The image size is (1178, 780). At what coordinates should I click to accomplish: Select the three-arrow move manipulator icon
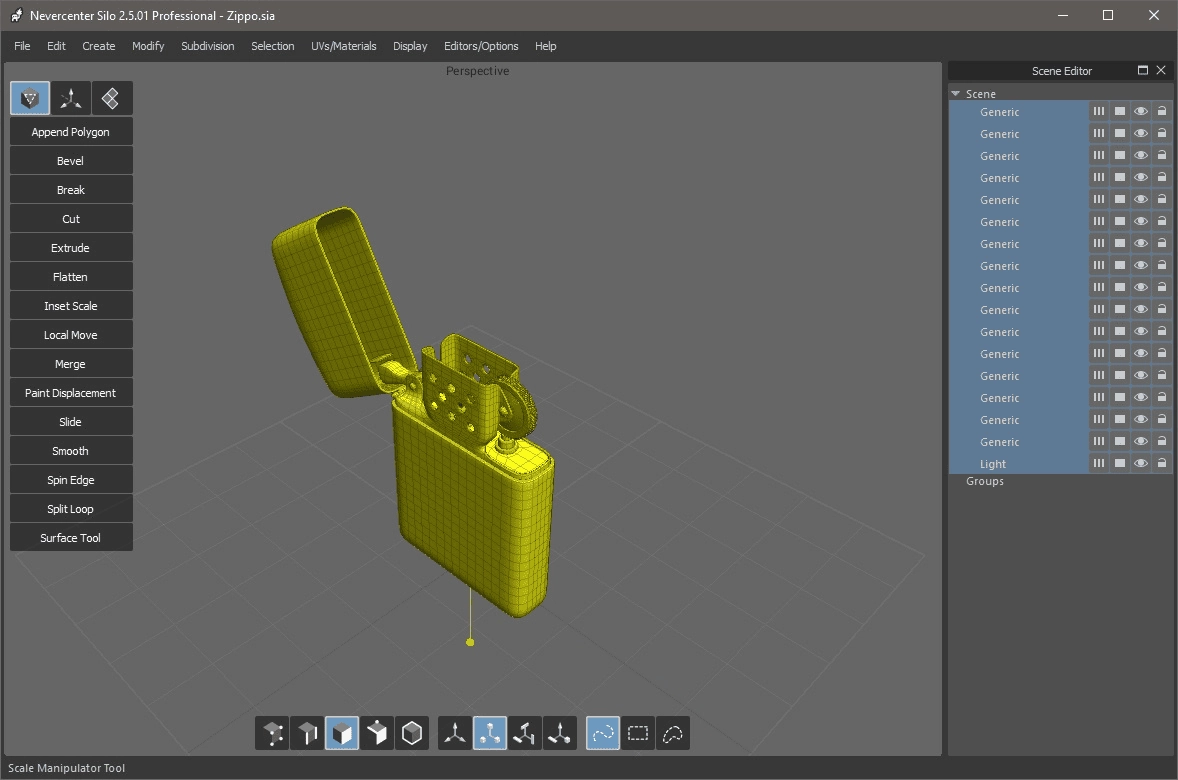(x=455, y=733)
